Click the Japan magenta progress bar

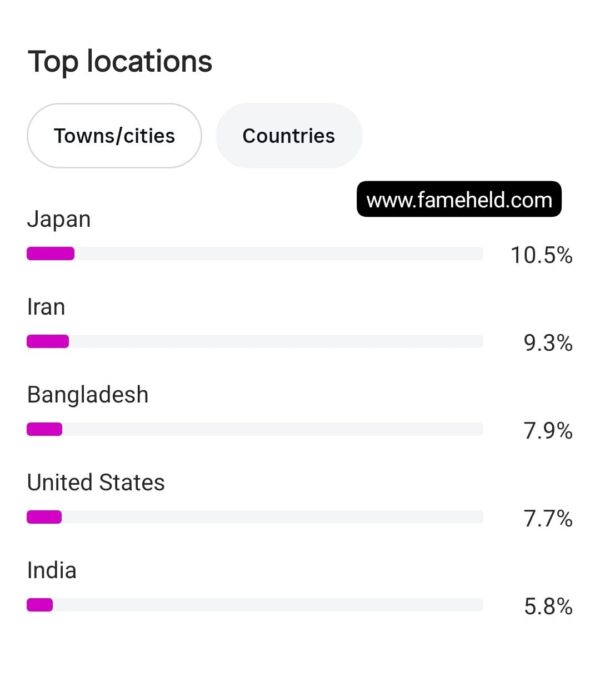point(50,253)
